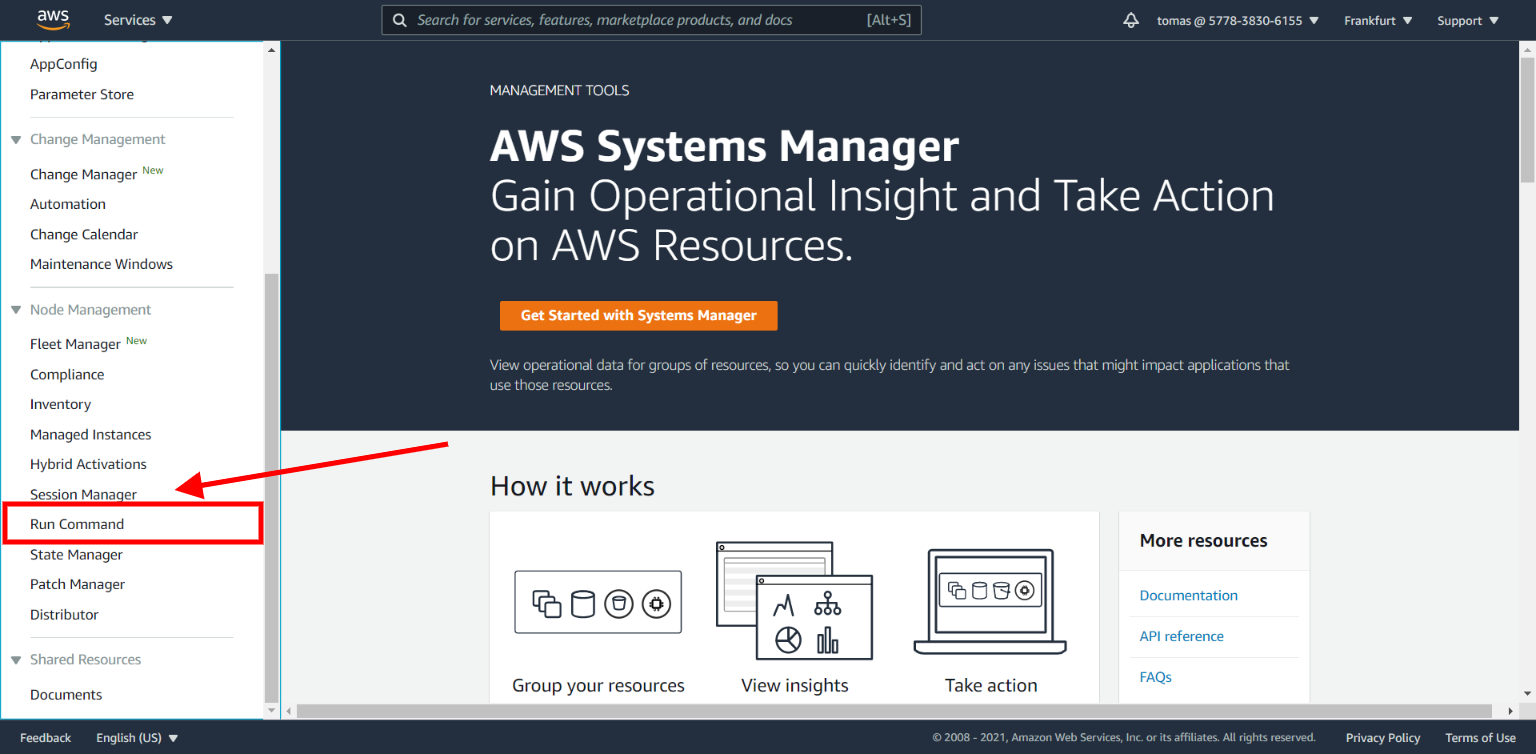
Task: Open the API reference
Action: (1181, 636)
